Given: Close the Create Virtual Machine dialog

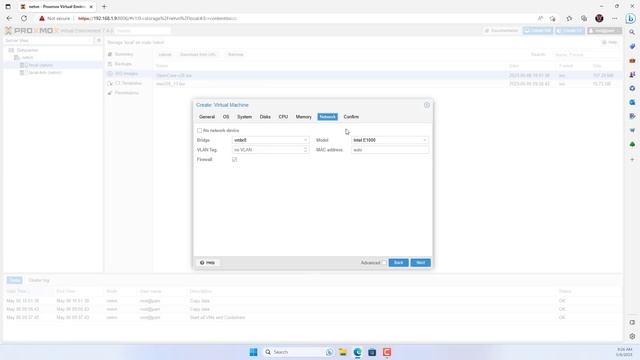Looking at the screenshot, I should 427,105.
